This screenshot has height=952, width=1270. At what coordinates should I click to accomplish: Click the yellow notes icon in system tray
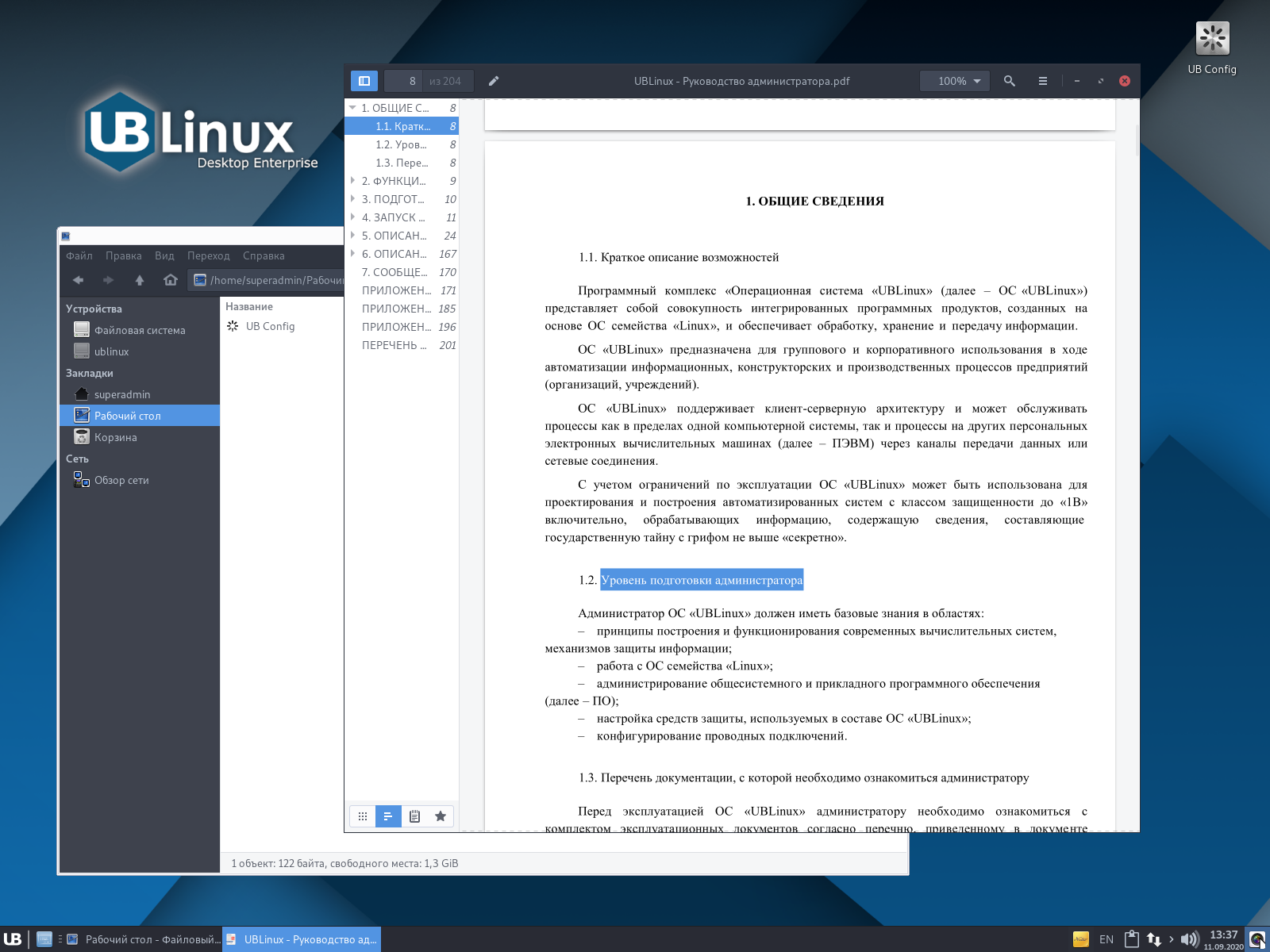tap(1081, 939)
